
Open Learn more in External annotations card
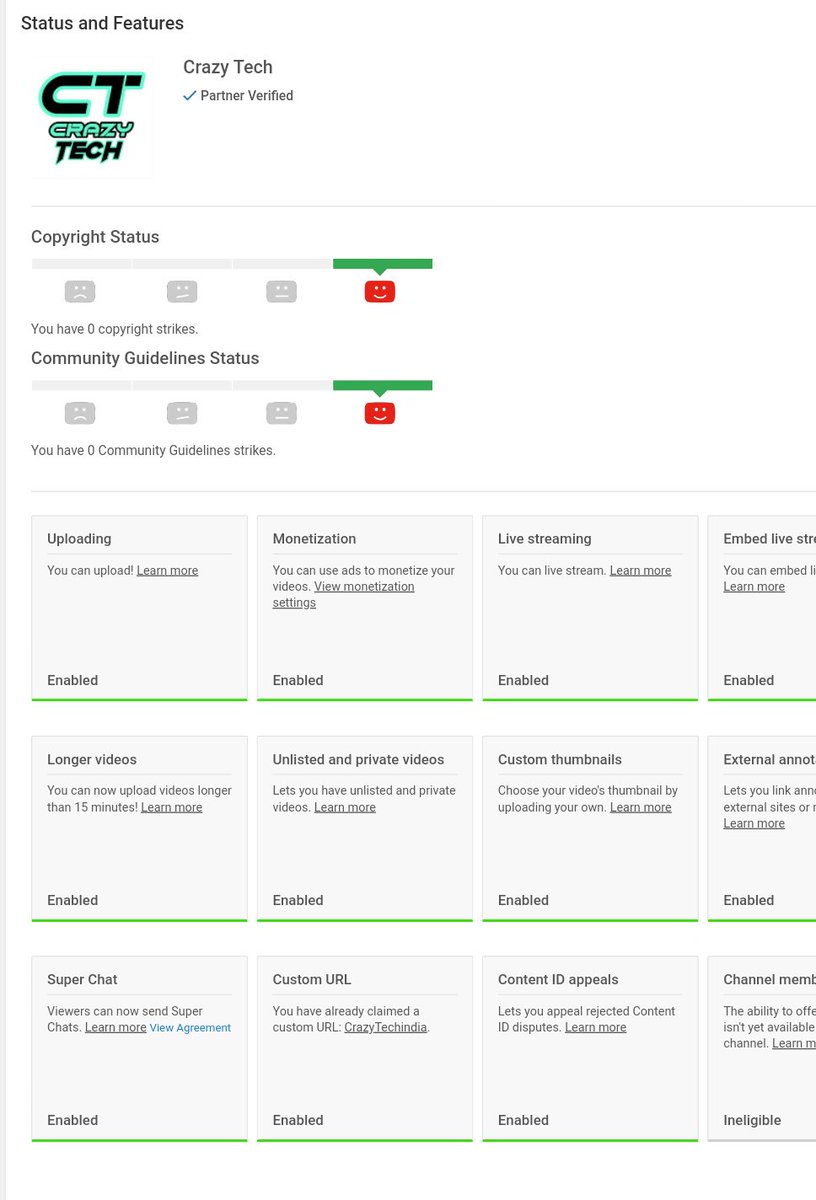(754, 823)
